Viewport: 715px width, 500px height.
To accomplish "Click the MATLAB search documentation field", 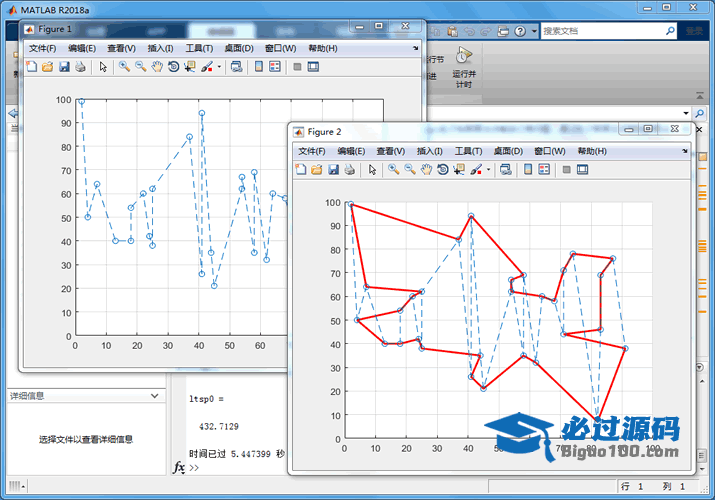I will [603, 31].
